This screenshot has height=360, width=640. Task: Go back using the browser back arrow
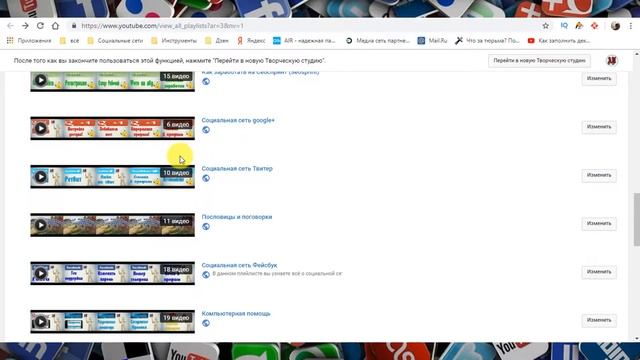pos(10,26)
